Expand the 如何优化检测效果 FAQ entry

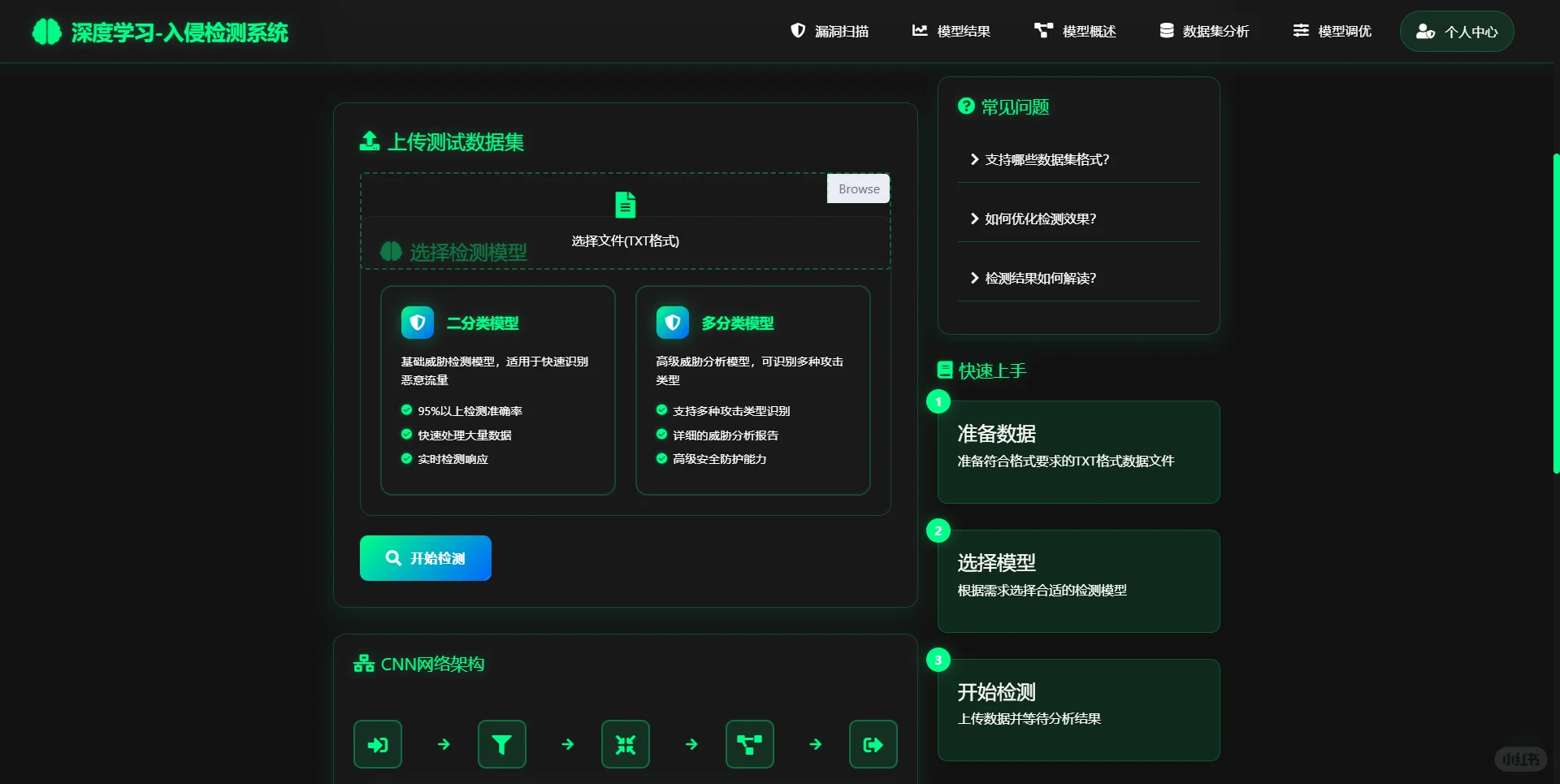click(x=1039, y=218)
